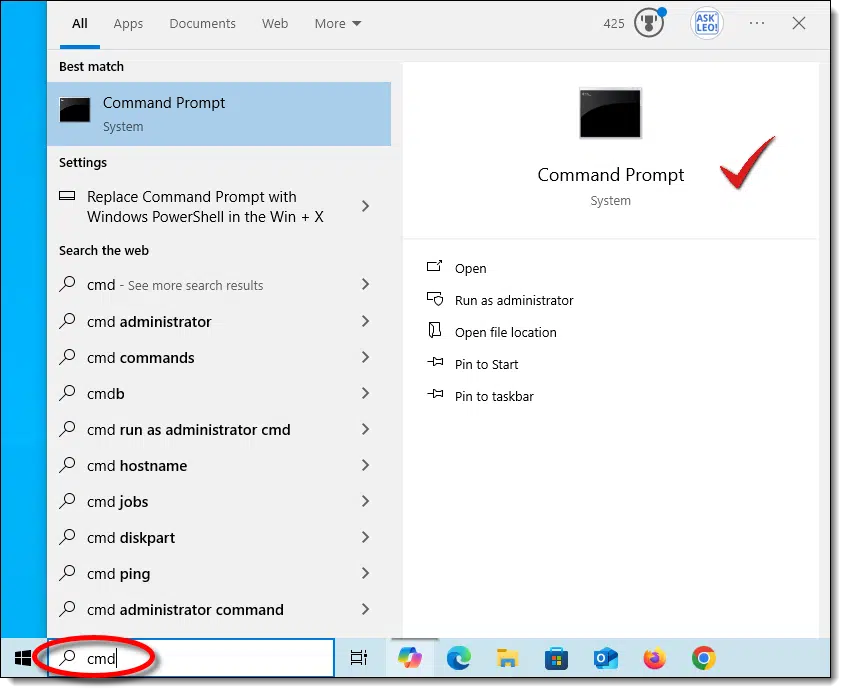The image size is (846, 693).
Task: Launch Microsoft Store from the taskbar
Action: click(x=557, y=658)
